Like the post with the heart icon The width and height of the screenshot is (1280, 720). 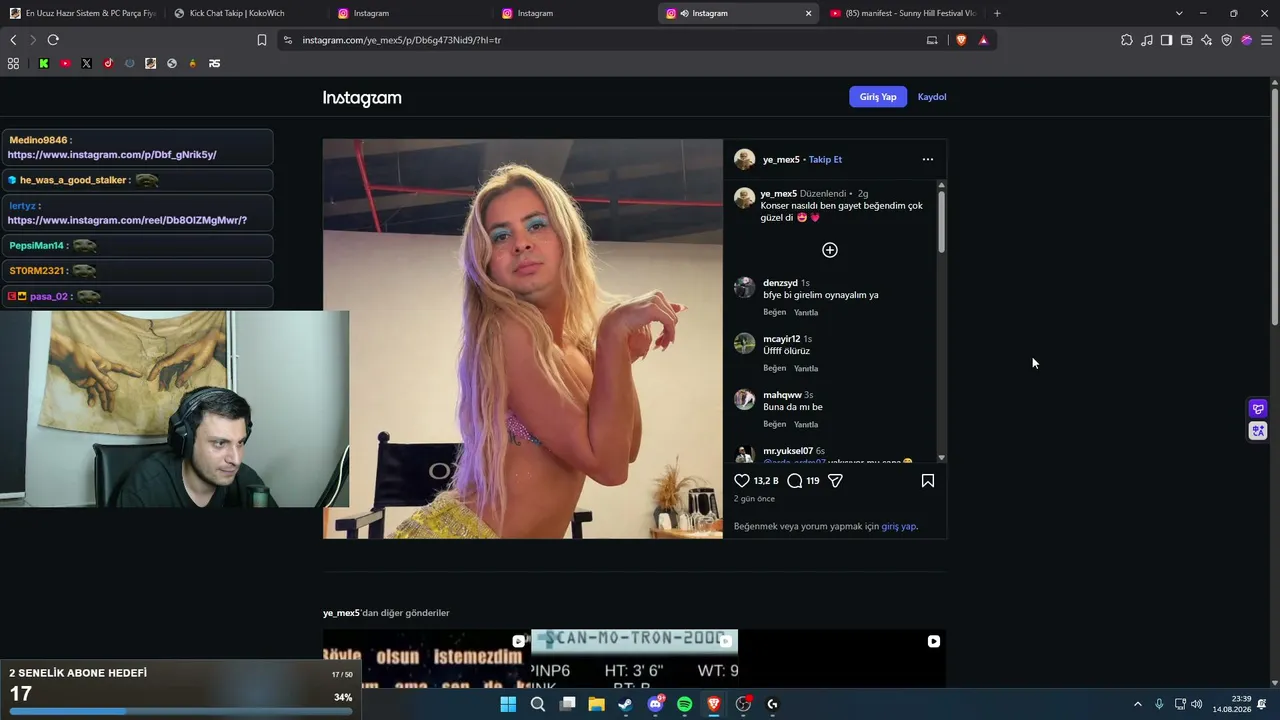[742, 481]
